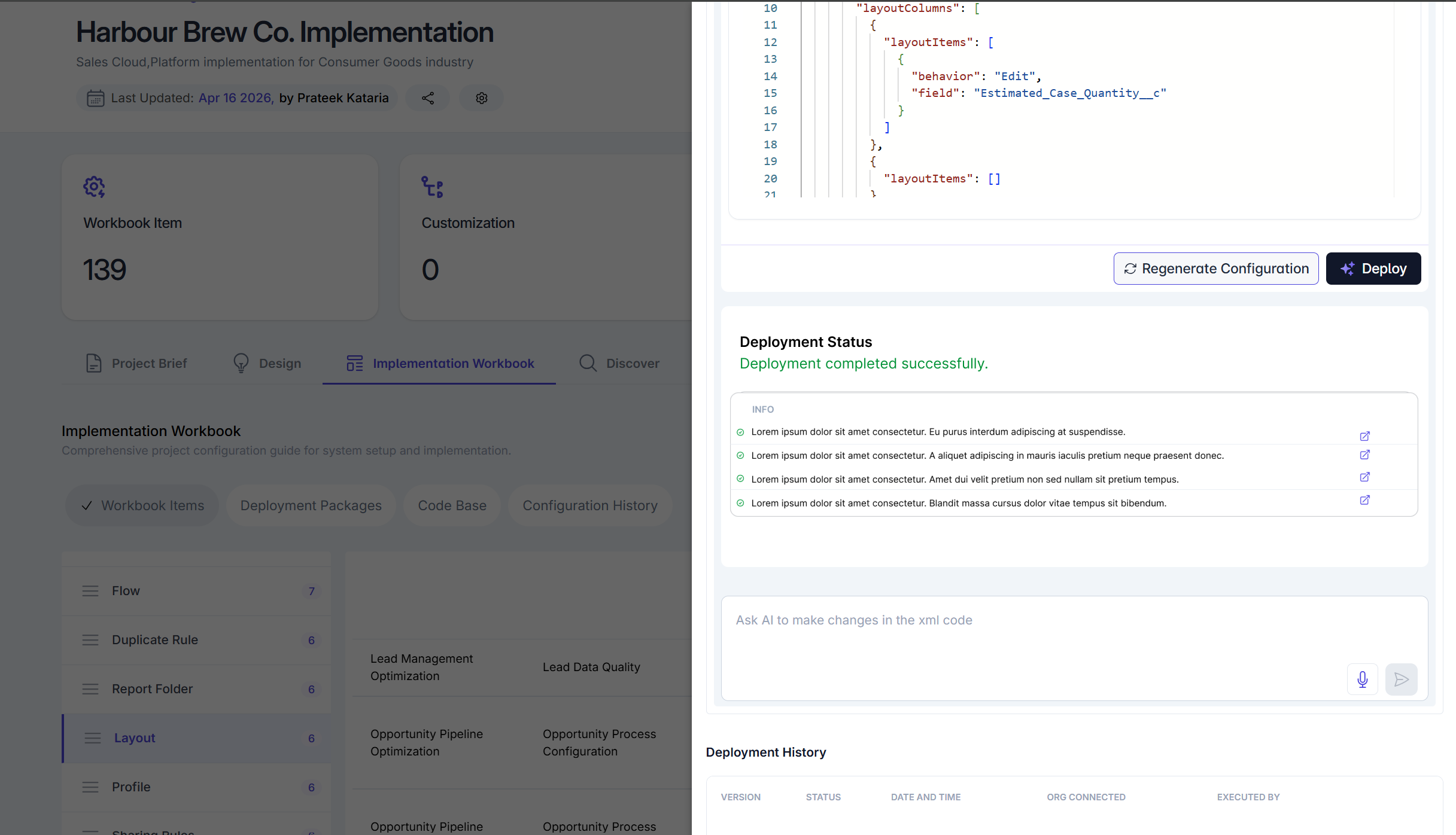Open external link for 'Eu purus interdum' log
This screenshot has height=835, width=1456.
pyautogui.click(x=1365, y=436)
